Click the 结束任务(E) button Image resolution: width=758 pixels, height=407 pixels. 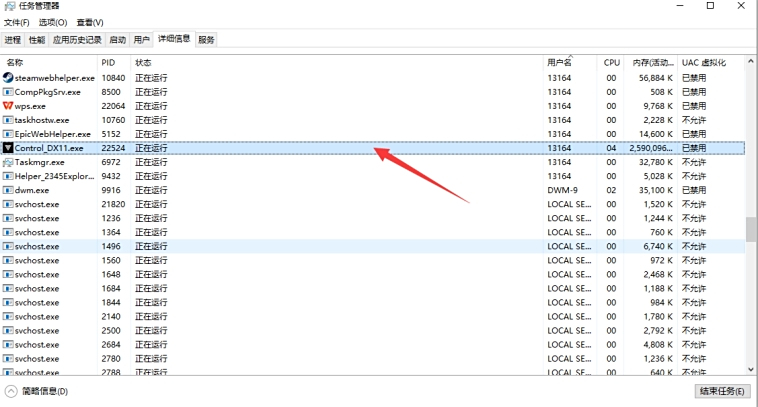click(x=721, y=391)
